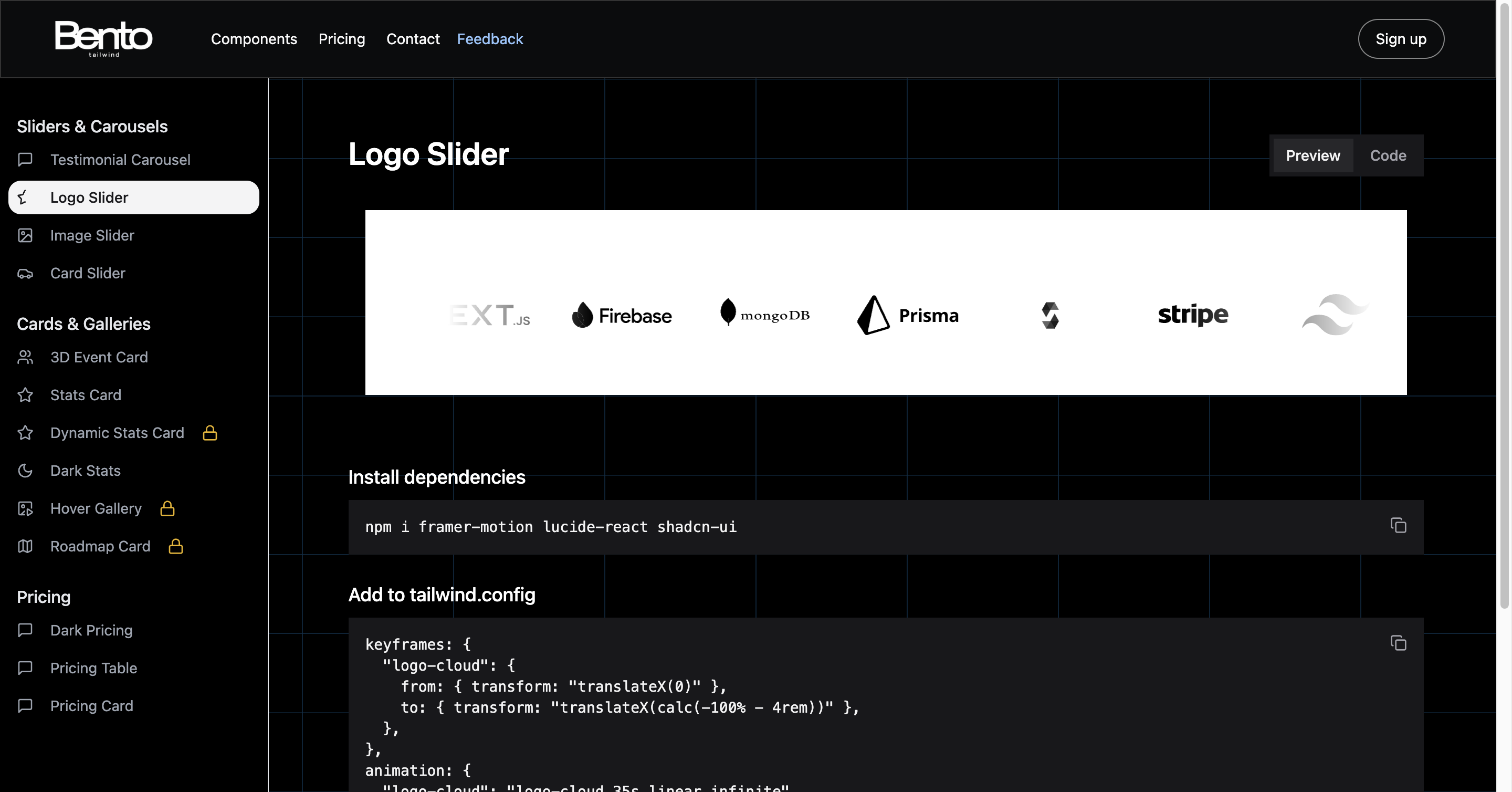The width and height of the screenshot is (1512, 792).
Task: Open Card Slider in the sidebar
Action: click(x=133, y=274)
